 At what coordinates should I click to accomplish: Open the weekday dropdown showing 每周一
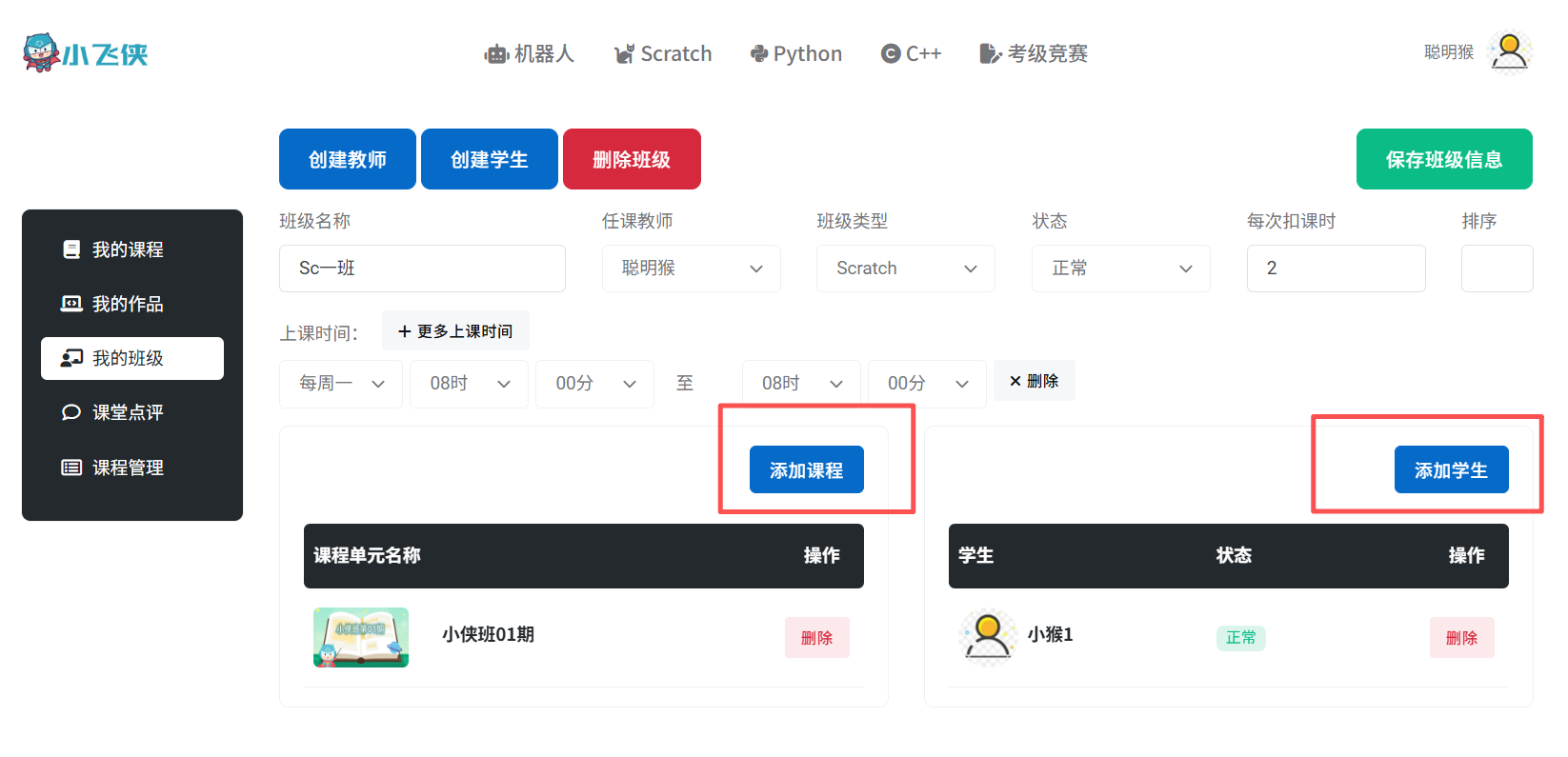pos(341,384)
